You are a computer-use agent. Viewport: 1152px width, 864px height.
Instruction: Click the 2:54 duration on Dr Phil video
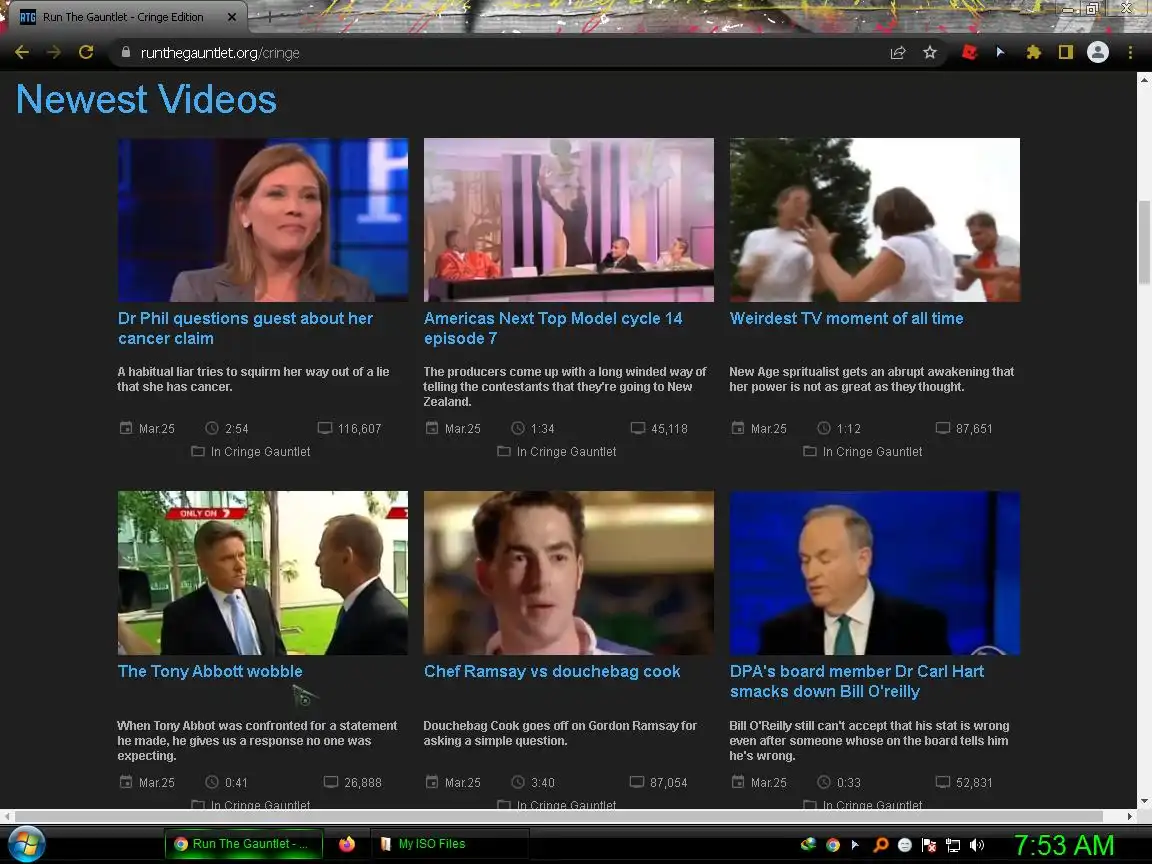pos(237,428)
